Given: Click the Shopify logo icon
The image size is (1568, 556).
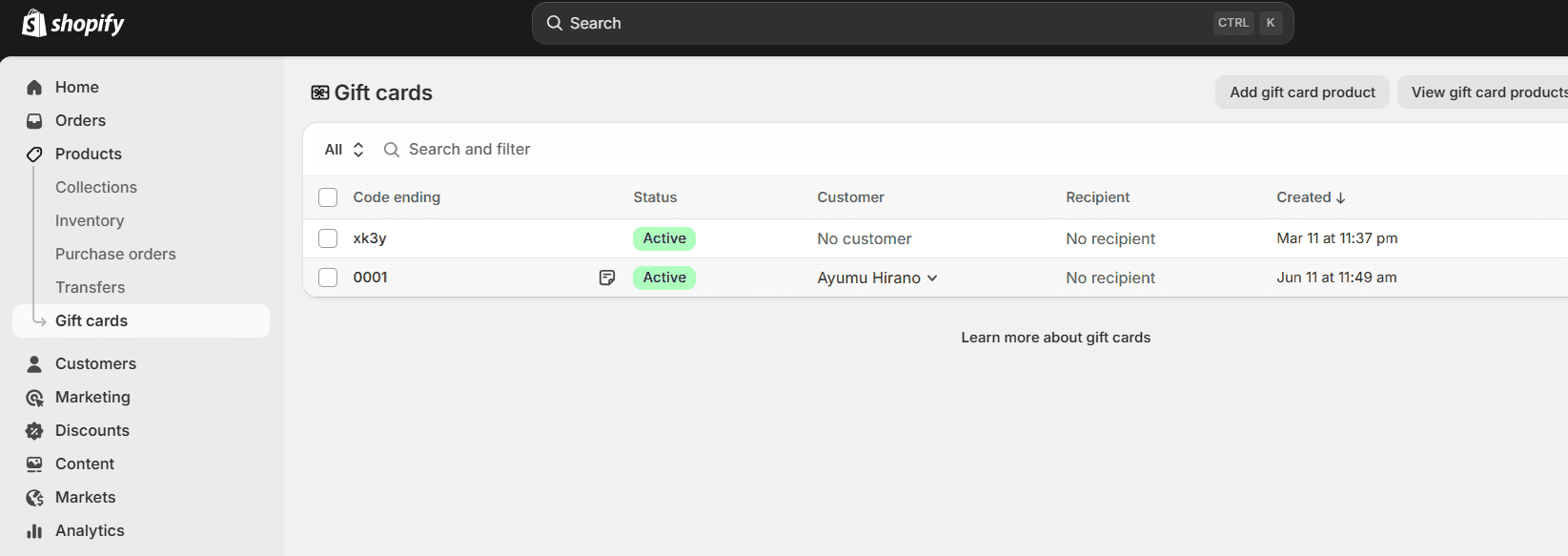Looking at the screenshot, I should 34,23.
